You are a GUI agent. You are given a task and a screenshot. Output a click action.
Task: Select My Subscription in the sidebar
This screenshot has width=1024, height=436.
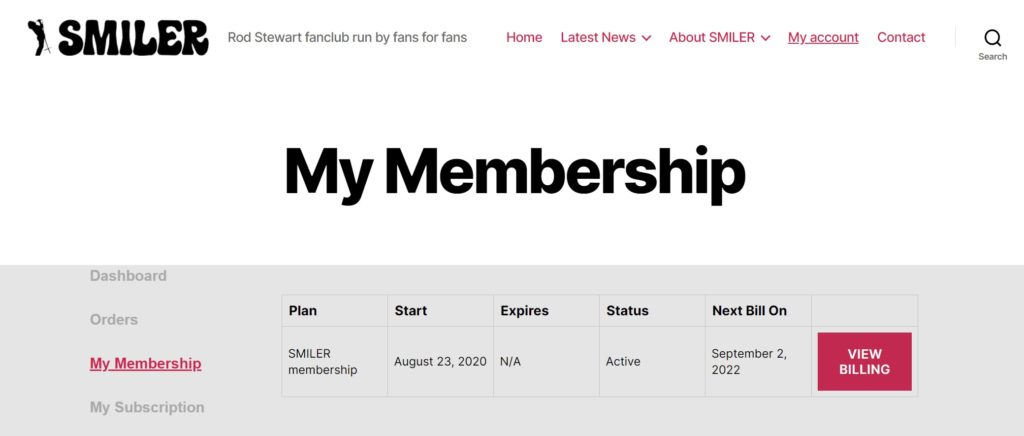147,407
